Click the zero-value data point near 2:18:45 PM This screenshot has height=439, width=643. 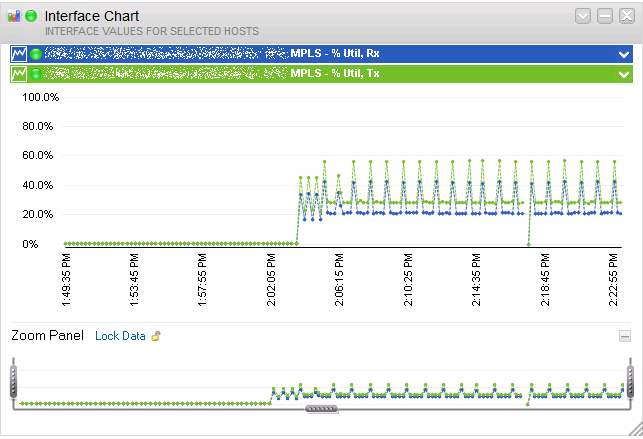529,245
